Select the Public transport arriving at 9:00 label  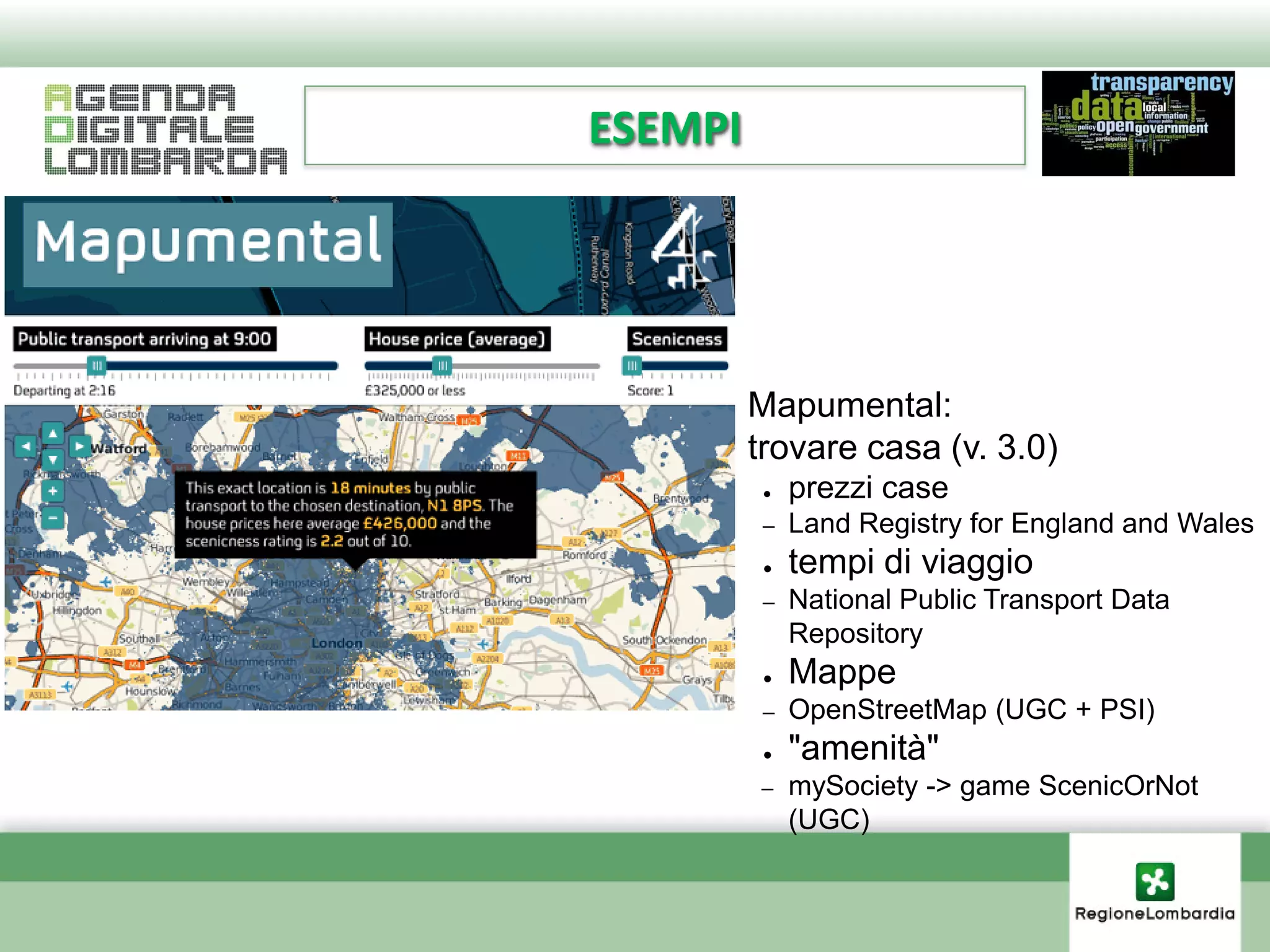pos(144,339)
